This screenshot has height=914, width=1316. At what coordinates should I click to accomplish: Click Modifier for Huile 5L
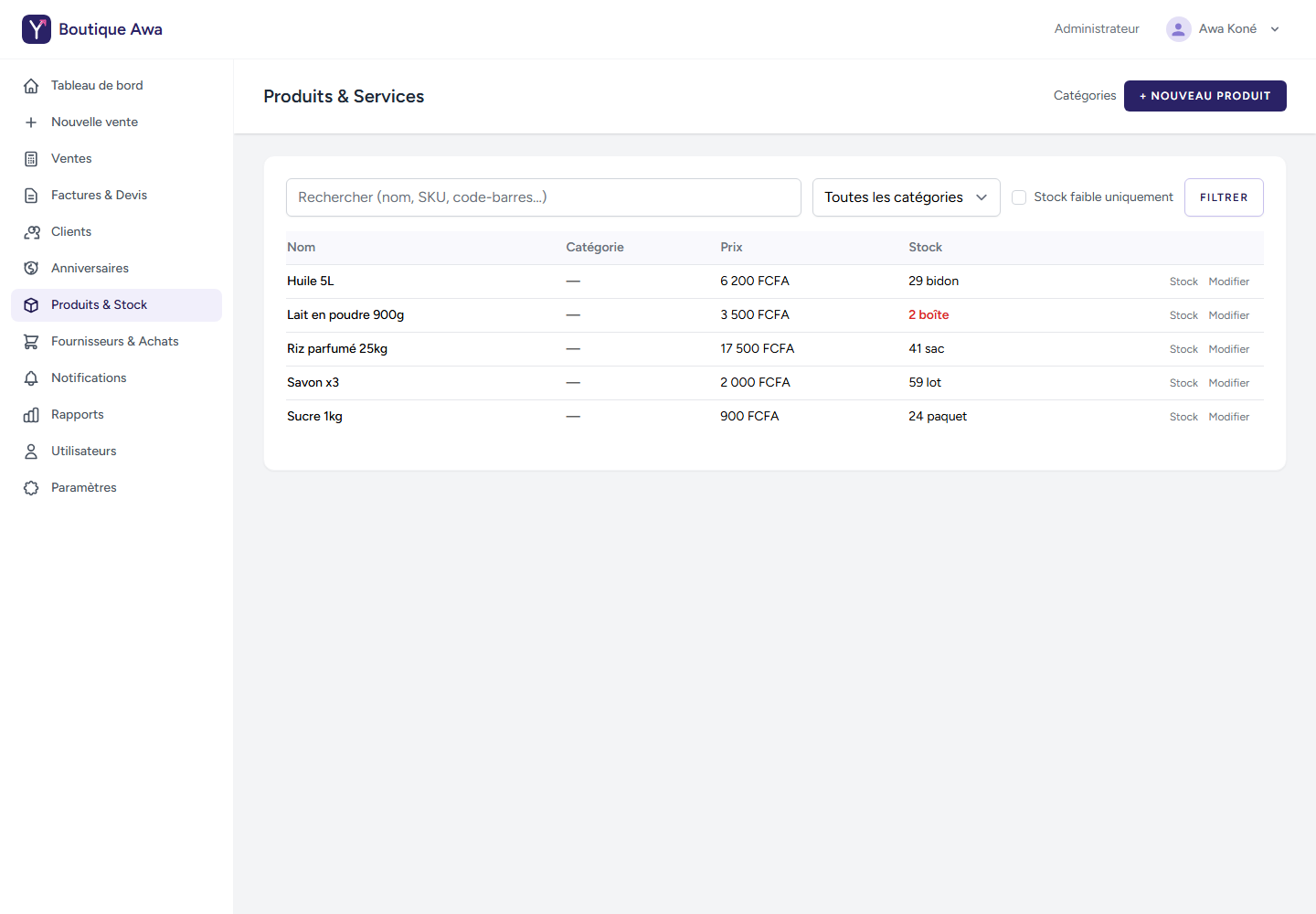[x=1229, y=282]
